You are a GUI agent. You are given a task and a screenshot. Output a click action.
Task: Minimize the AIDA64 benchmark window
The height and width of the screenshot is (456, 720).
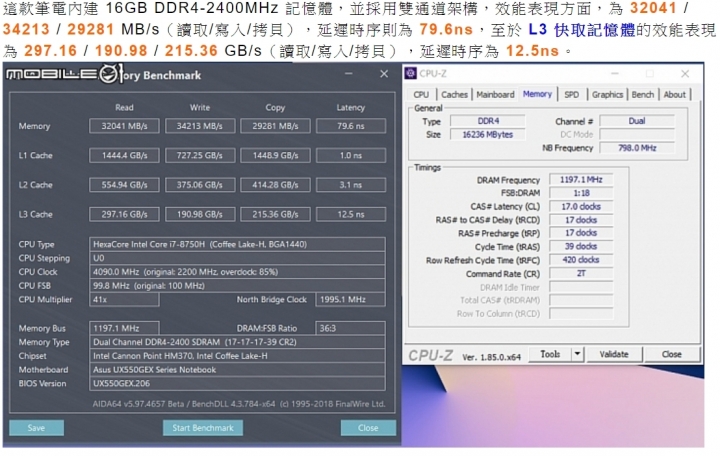coord(349,74)
